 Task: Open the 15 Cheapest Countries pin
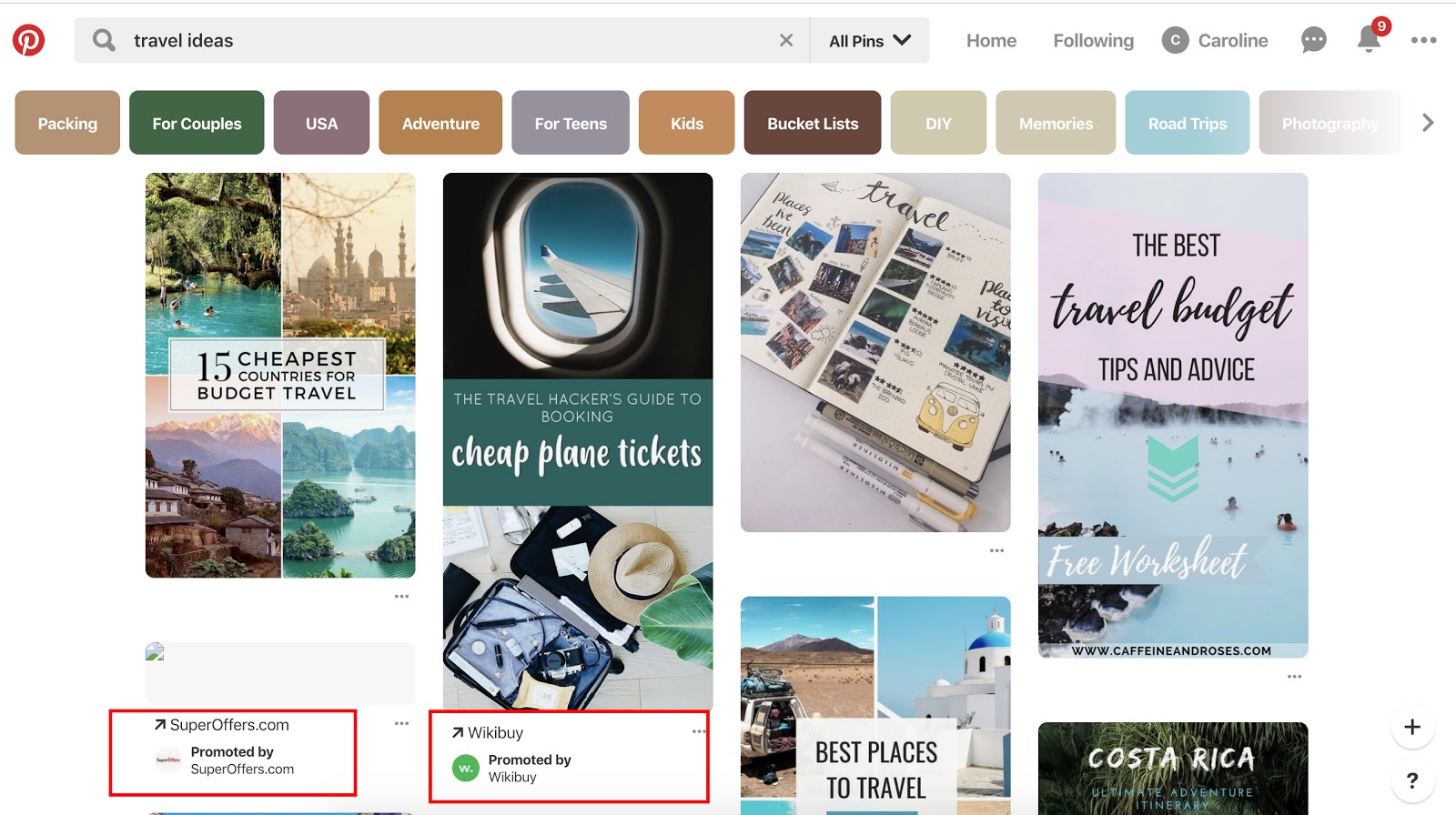coord(280,375)
